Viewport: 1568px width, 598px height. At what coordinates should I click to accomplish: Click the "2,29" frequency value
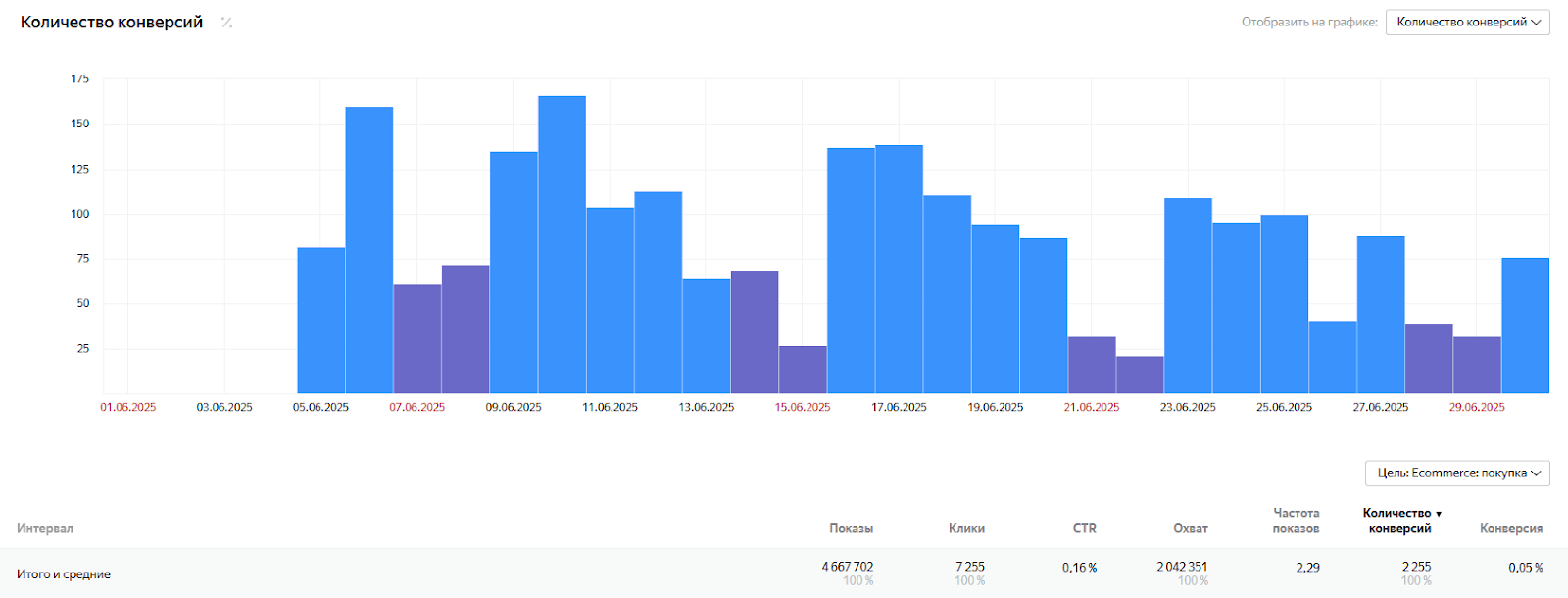coord(1307,568)
